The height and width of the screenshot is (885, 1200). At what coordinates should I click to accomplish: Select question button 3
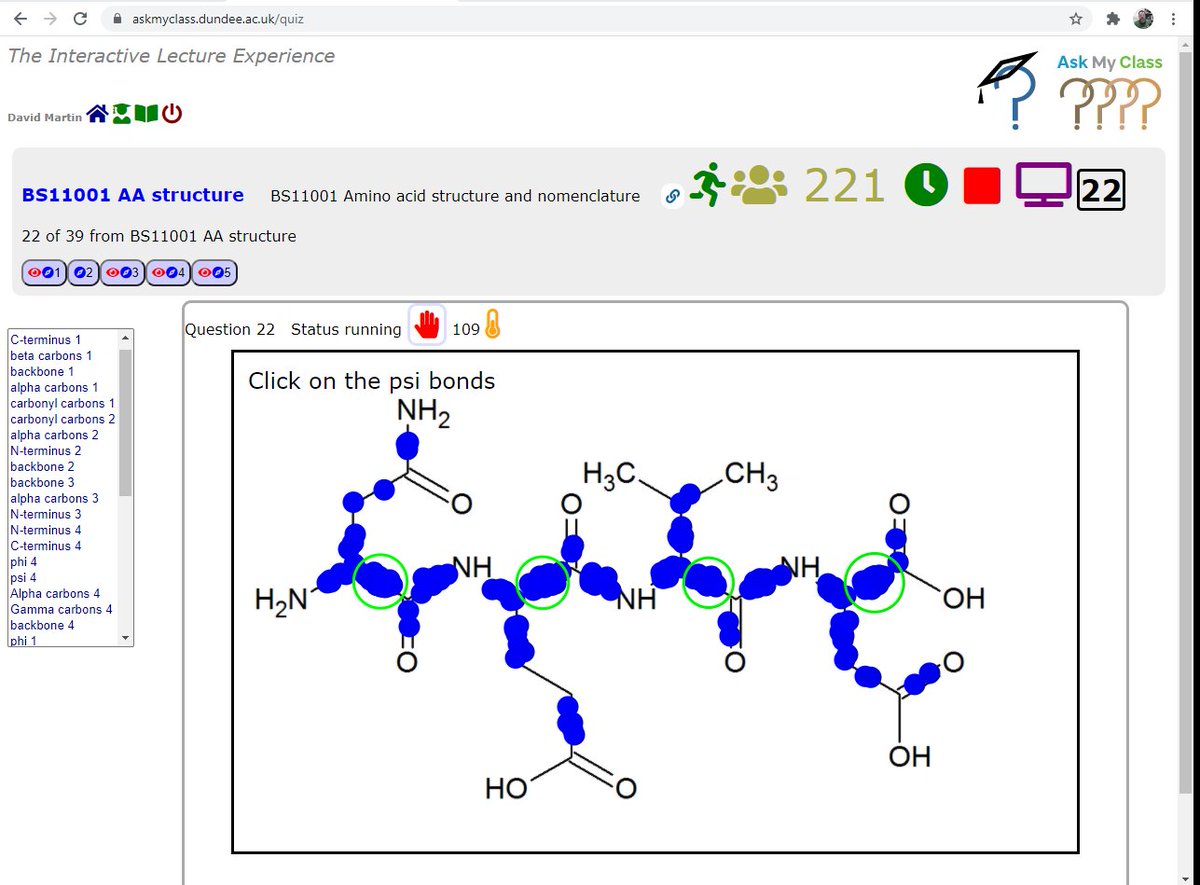(122, 272)
